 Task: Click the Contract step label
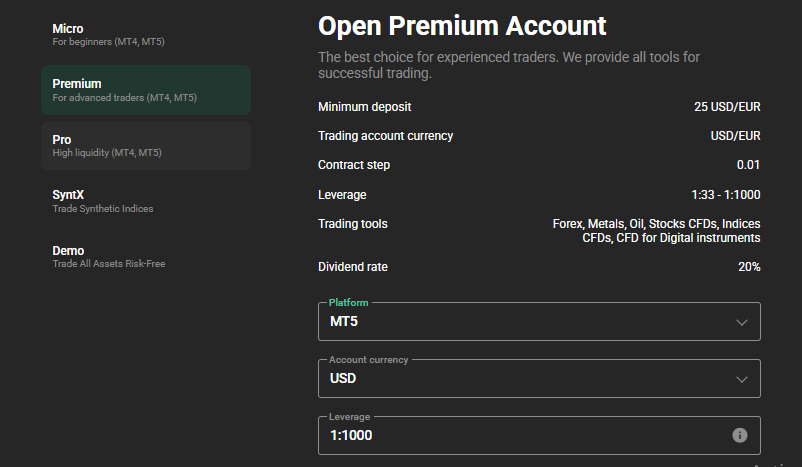(354, 165)
